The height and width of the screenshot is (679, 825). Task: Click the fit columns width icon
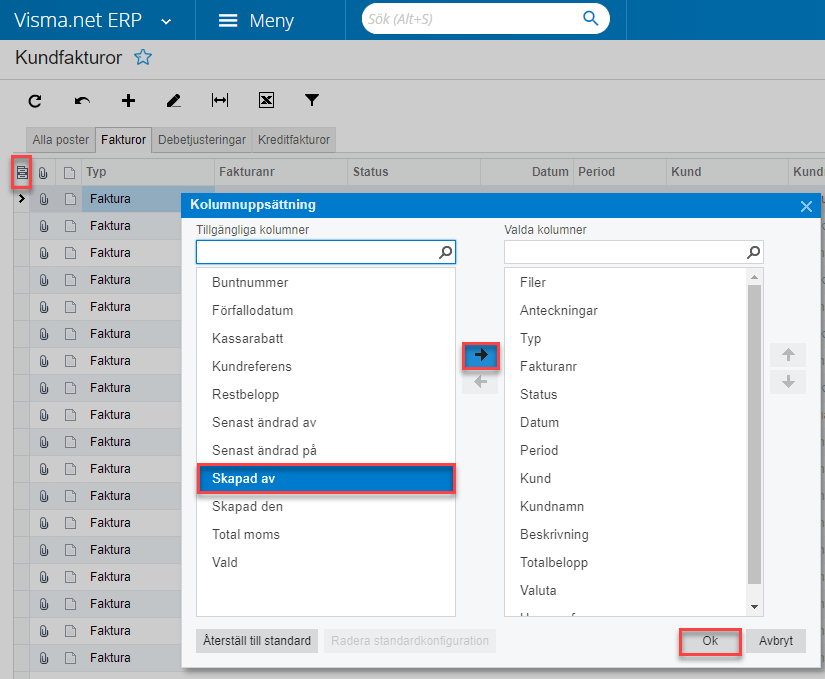(220, 100)
